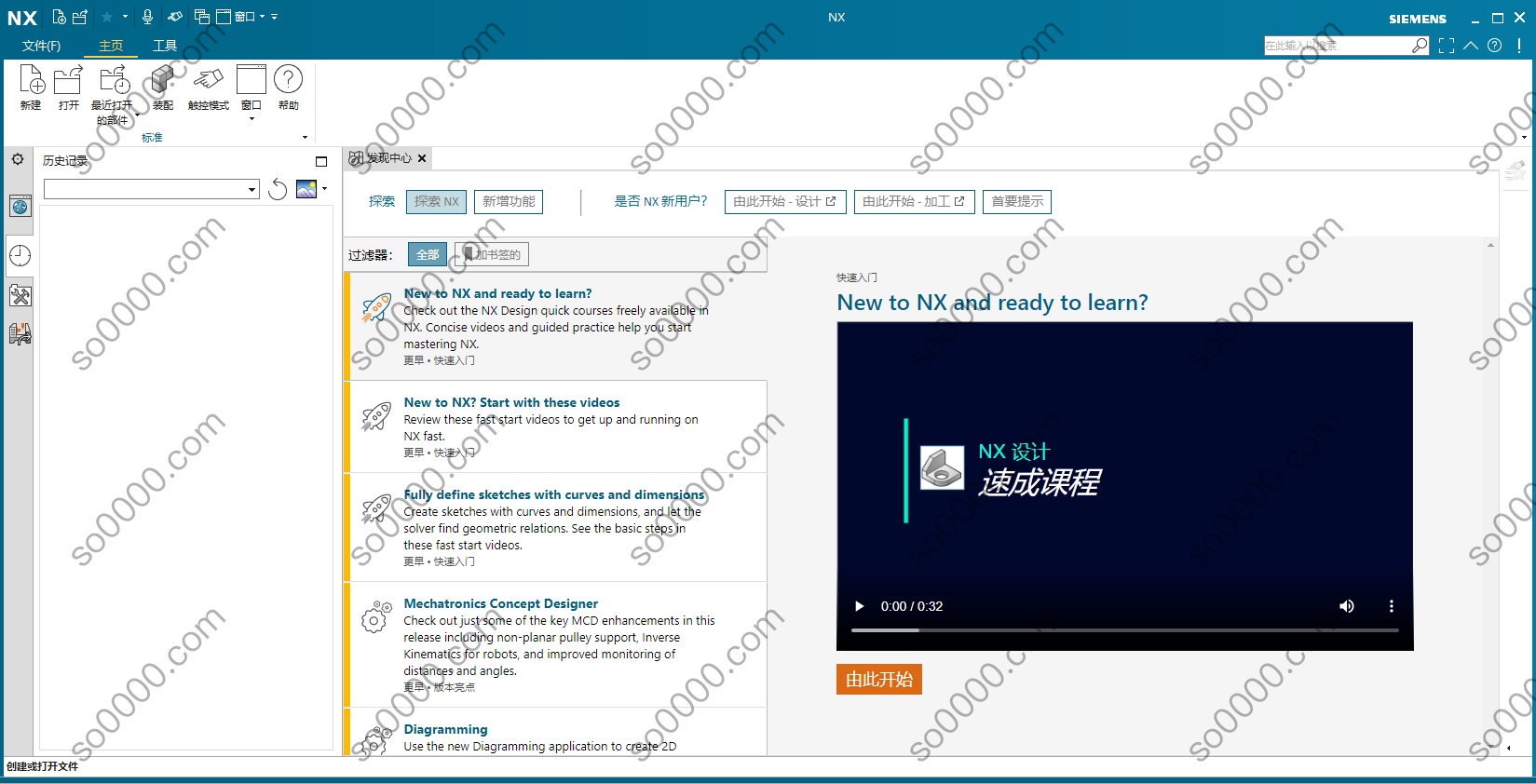Play the NX 设计 速成课程 video
The width and height of the screenshot is (1536, 784).
click(859, 606)
